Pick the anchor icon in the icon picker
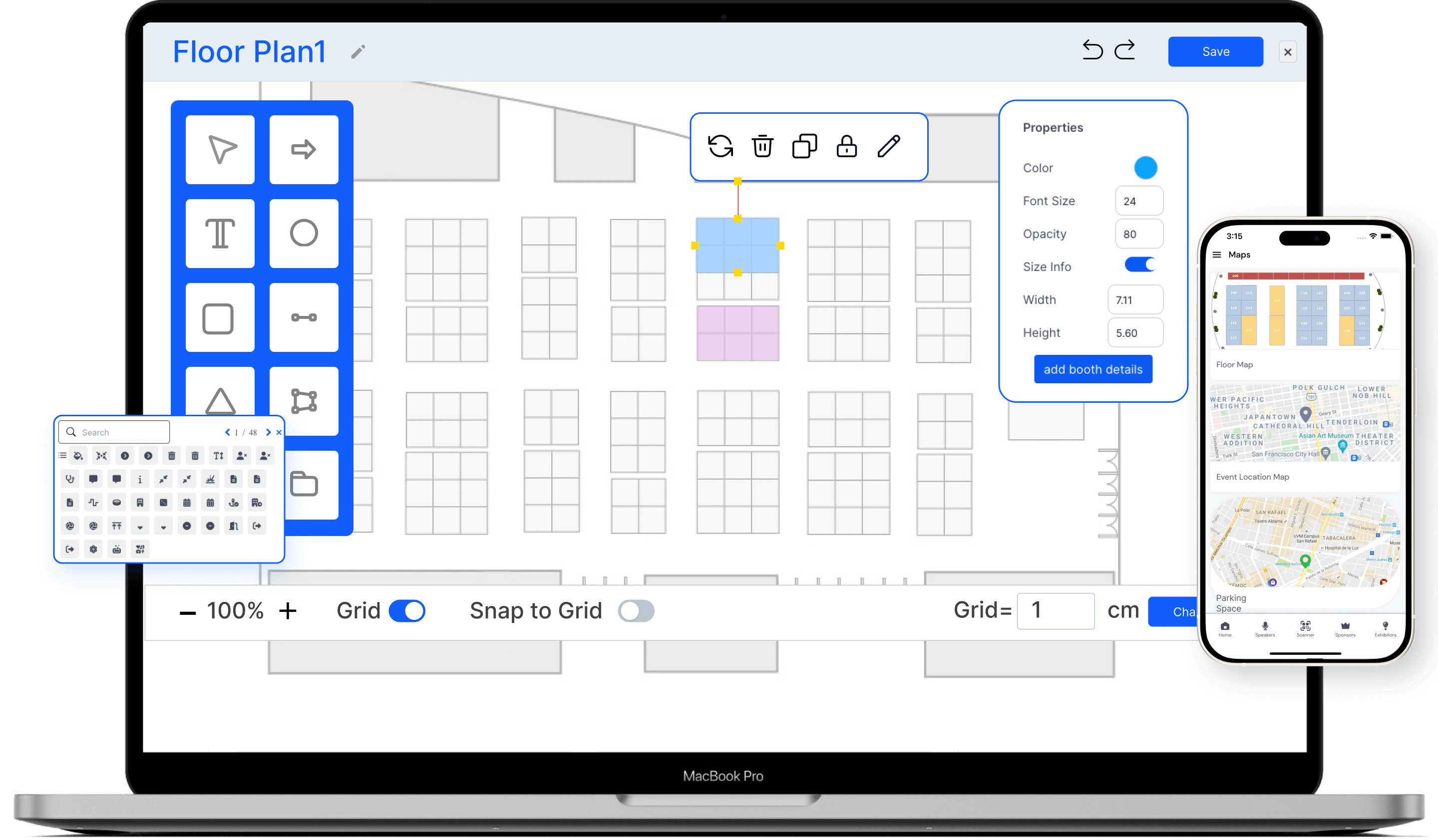1438x840 pixels. point(233,503)
